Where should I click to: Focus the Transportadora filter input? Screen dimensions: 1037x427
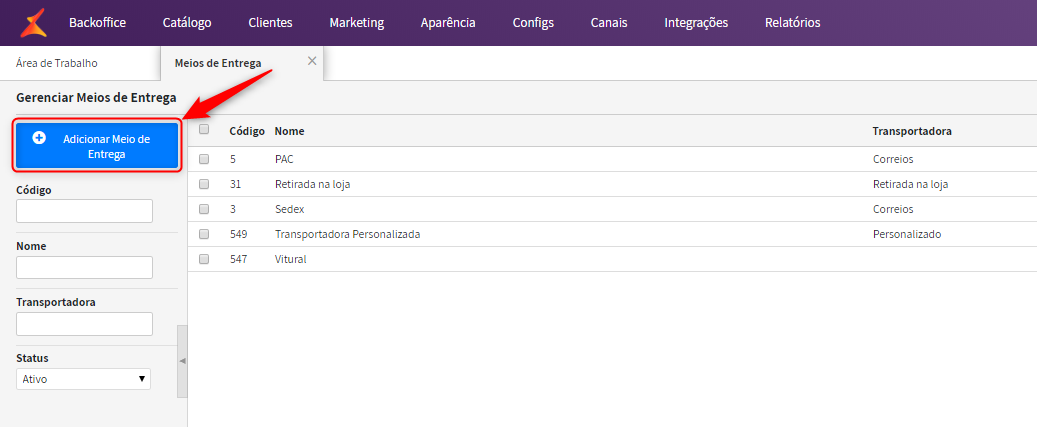point(84,323)
